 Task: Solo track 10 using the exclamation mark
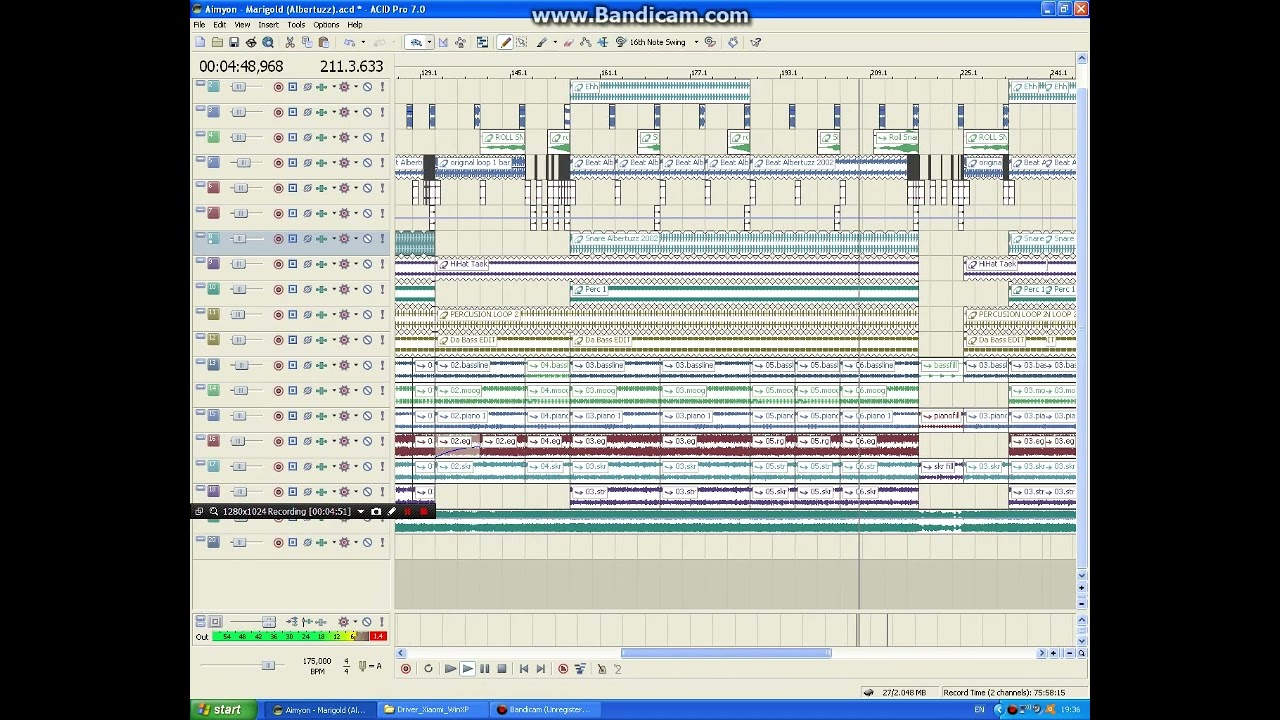coord(381,289)
